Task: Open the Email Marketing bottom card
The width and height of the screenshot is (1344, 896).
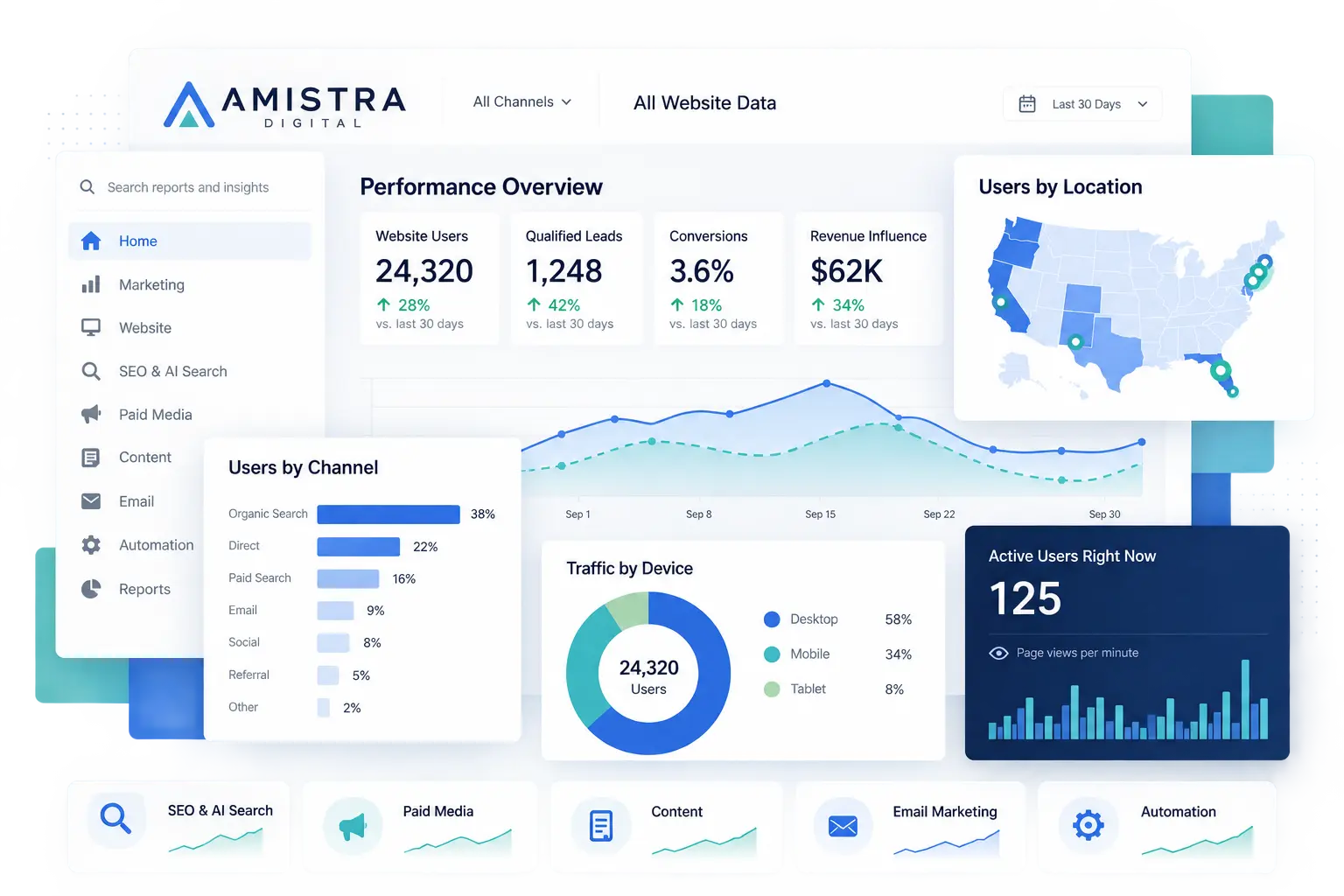Action: click(x=911, y=827)
